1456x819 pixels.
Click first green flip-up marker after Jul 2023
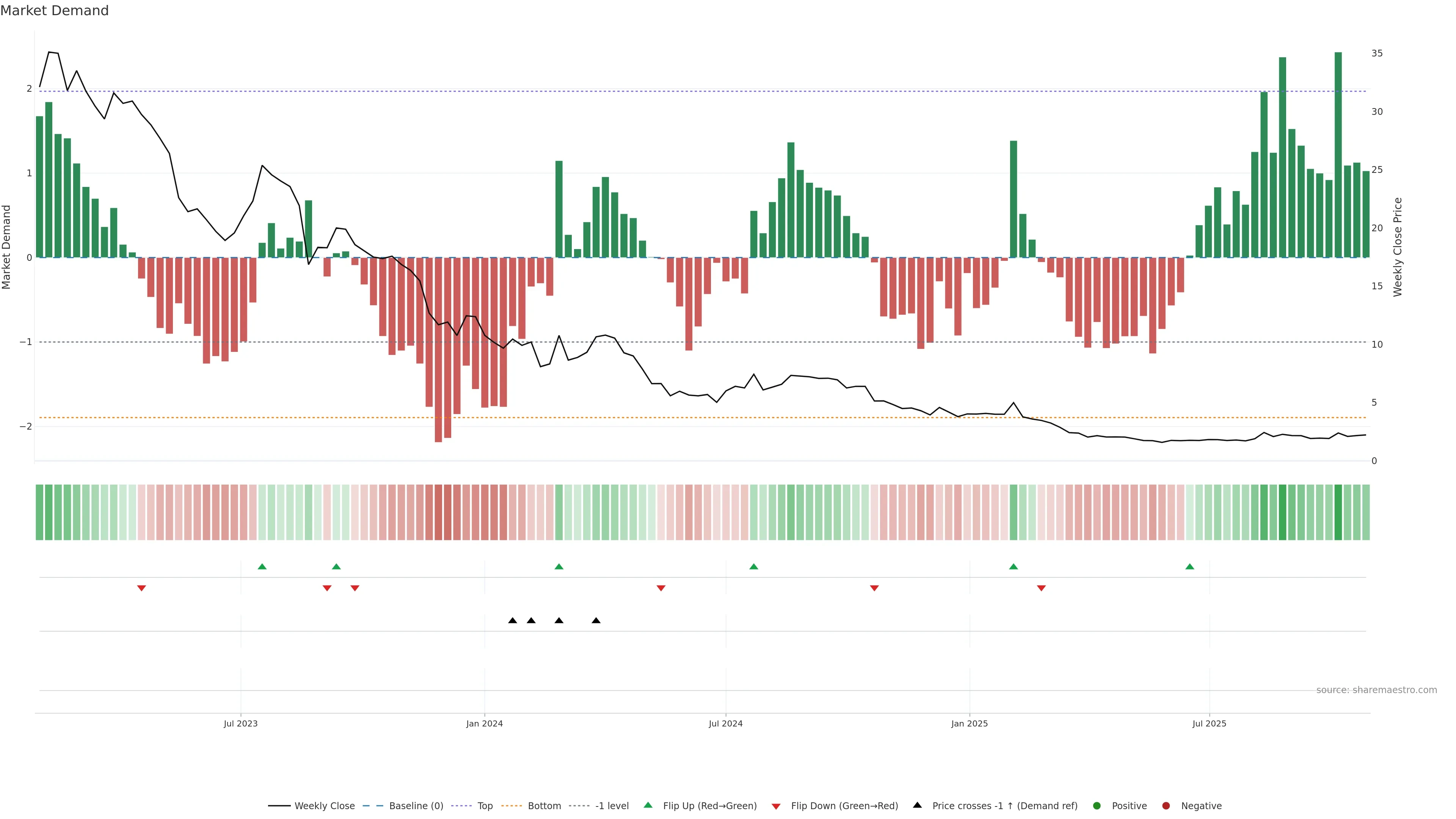[262, 566]
